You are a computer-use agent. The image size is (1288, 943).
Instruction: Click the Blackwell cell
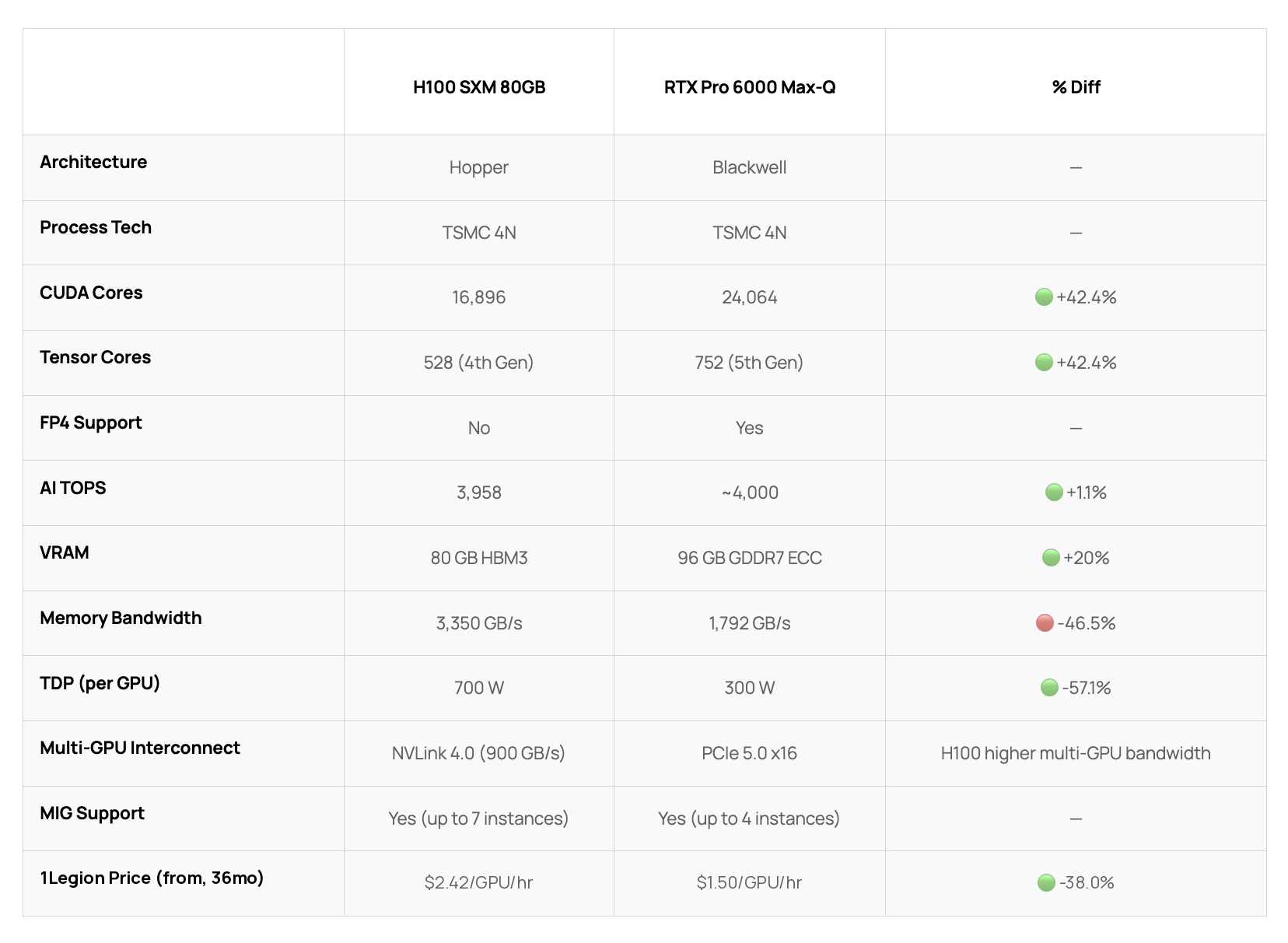[750, 167]
